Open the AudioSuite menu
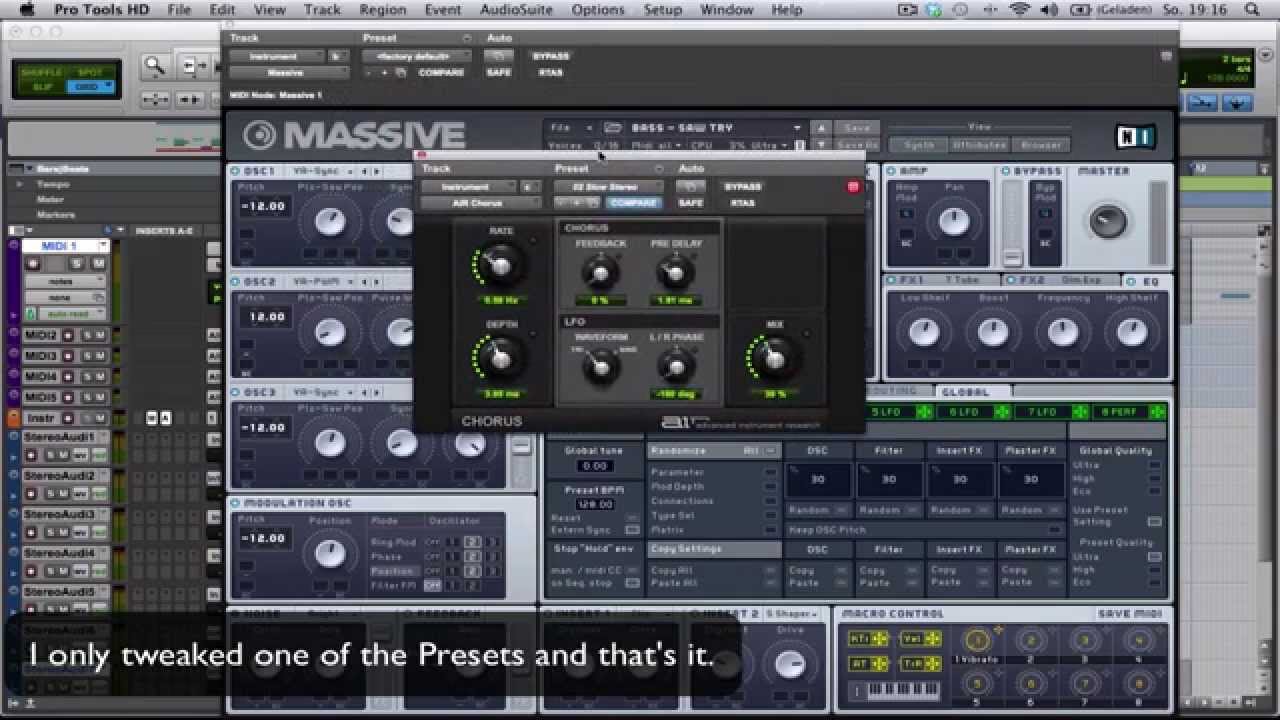This screenshot has height=720, width=1280. (x=517, y=10)
